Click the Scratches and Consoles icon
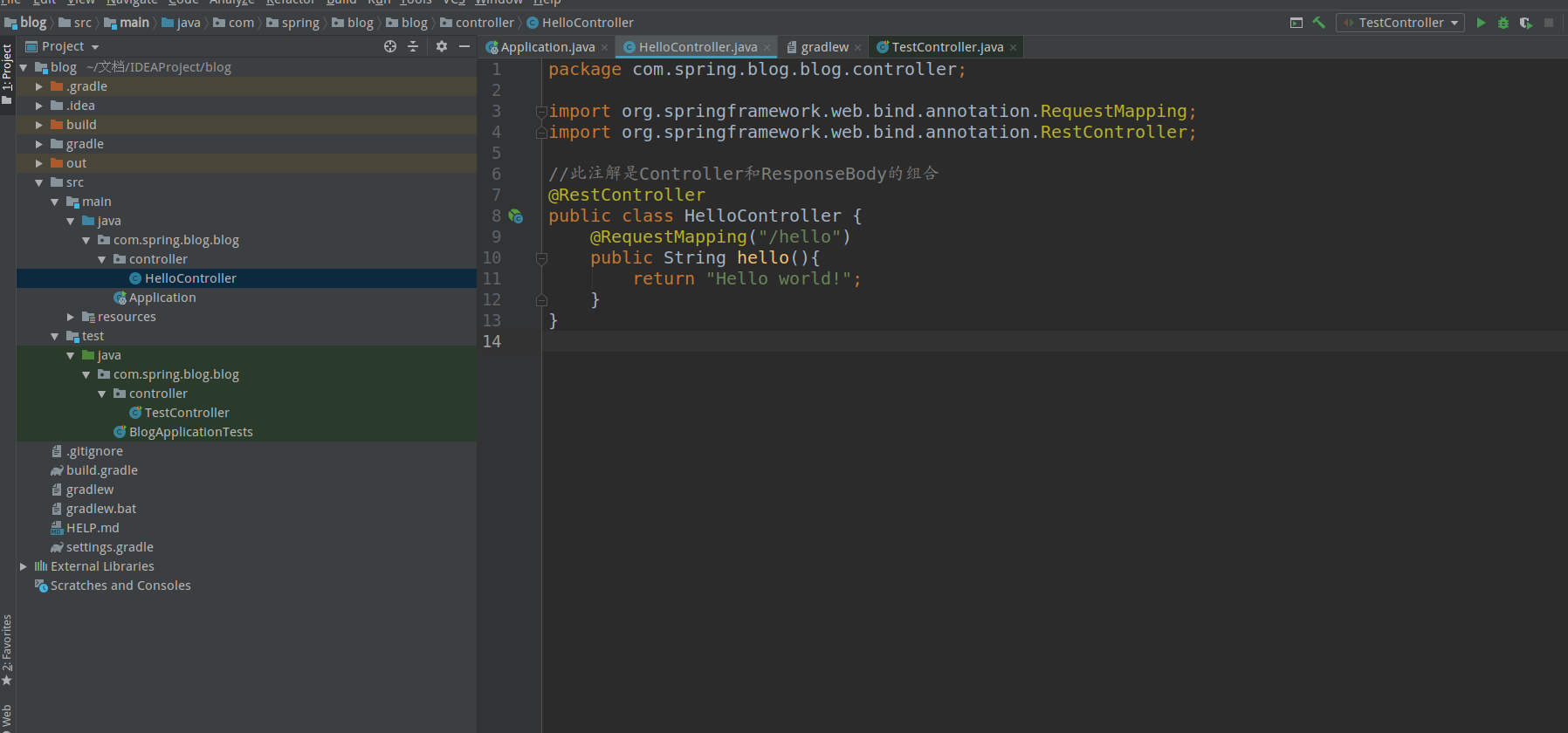This screenshot has height=733, width=1568. [41, 586]
